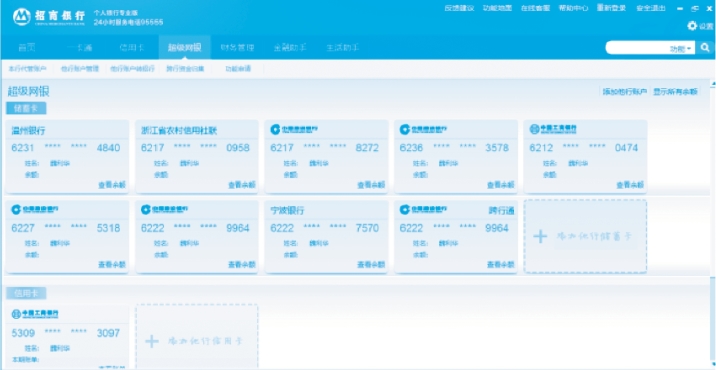View balance of 温州银行 card 4840
Screen dimensions: 716x370
coord(112,185)
